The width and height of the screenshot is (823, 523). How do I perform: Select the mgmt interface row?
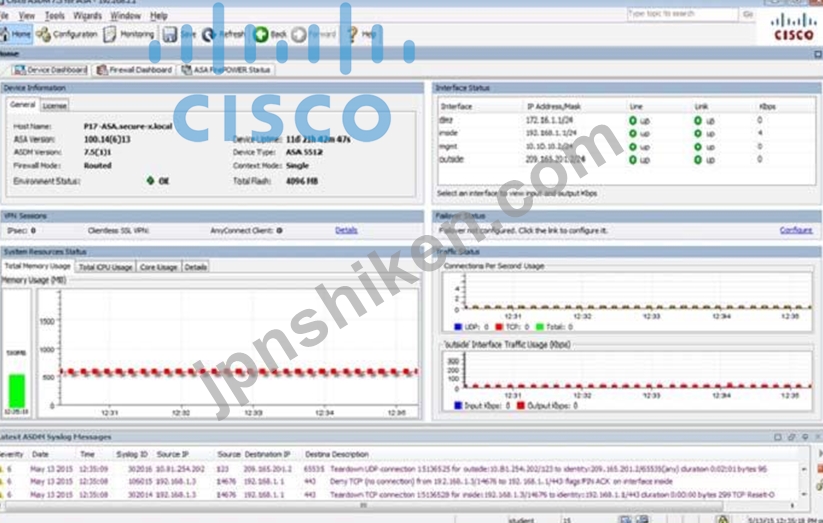(626, 147)
